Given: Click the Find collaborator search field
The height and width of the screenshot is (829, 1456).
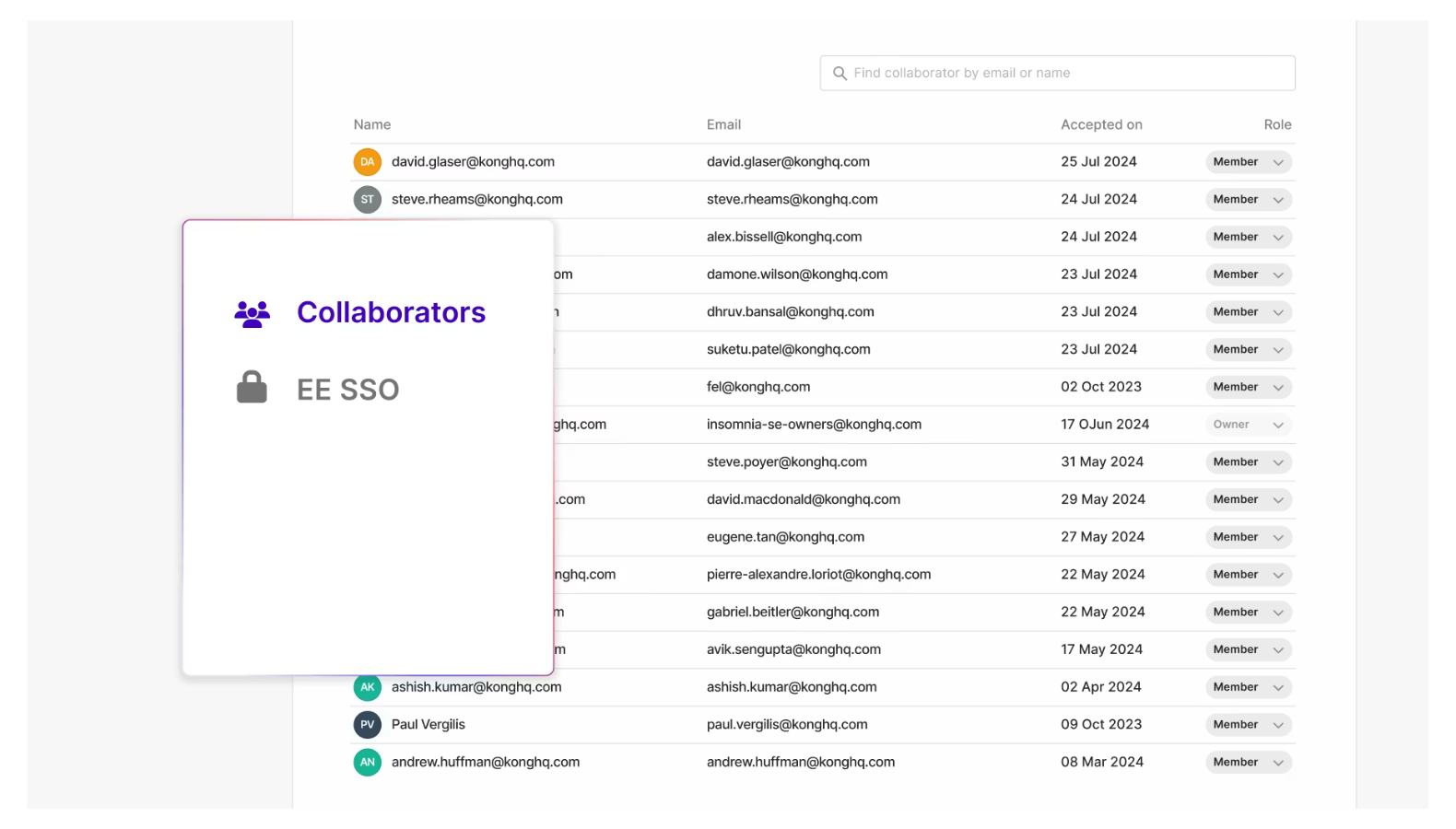Looking at the screenshot, I should (1057, 74).
